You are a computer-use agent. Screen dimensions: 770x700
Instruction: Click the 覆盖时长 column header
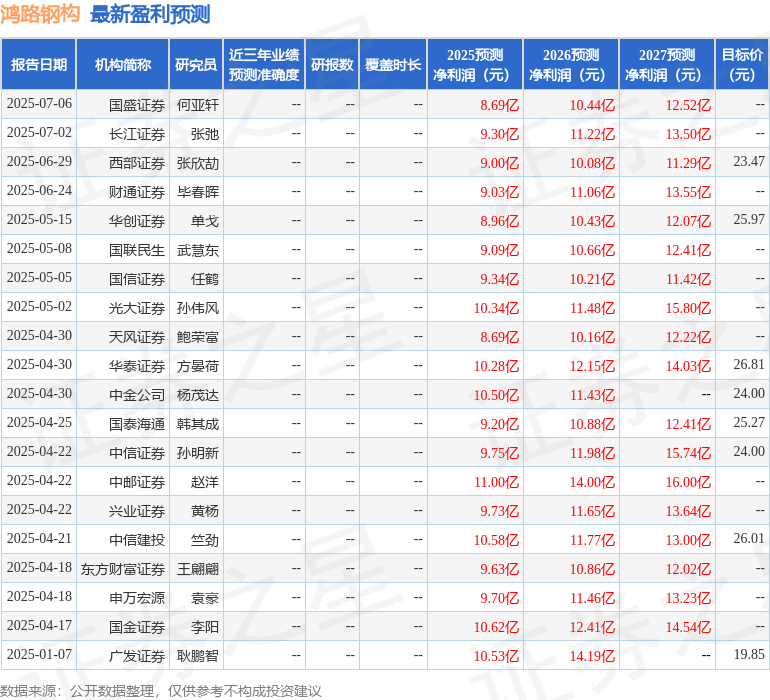pos(393,65)
